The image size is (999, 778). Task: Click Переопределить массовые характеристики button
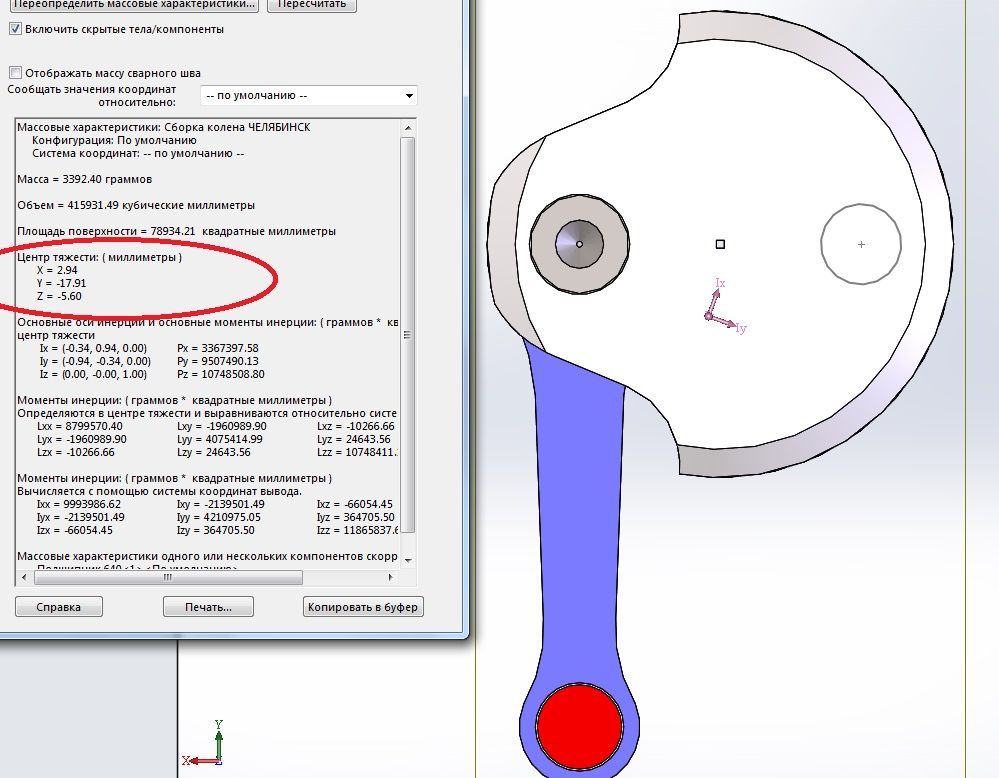click(133, 4)
